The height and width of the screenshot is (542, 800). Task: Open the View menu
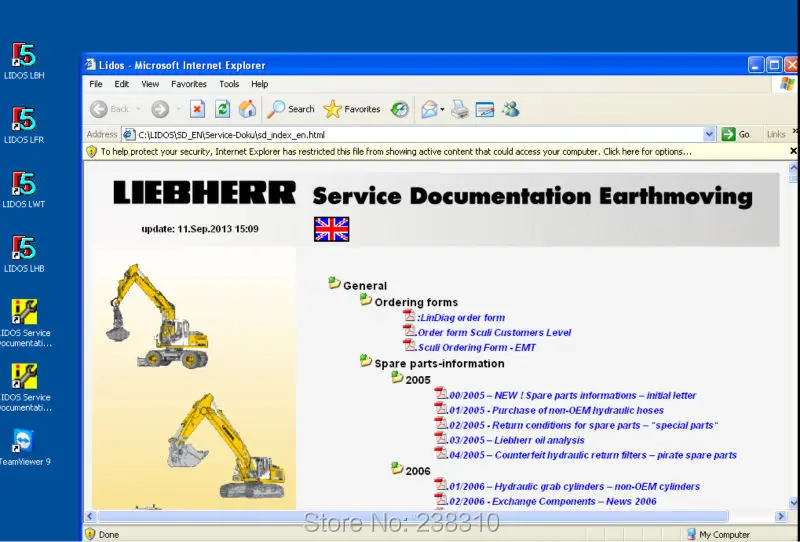[150, 84]
